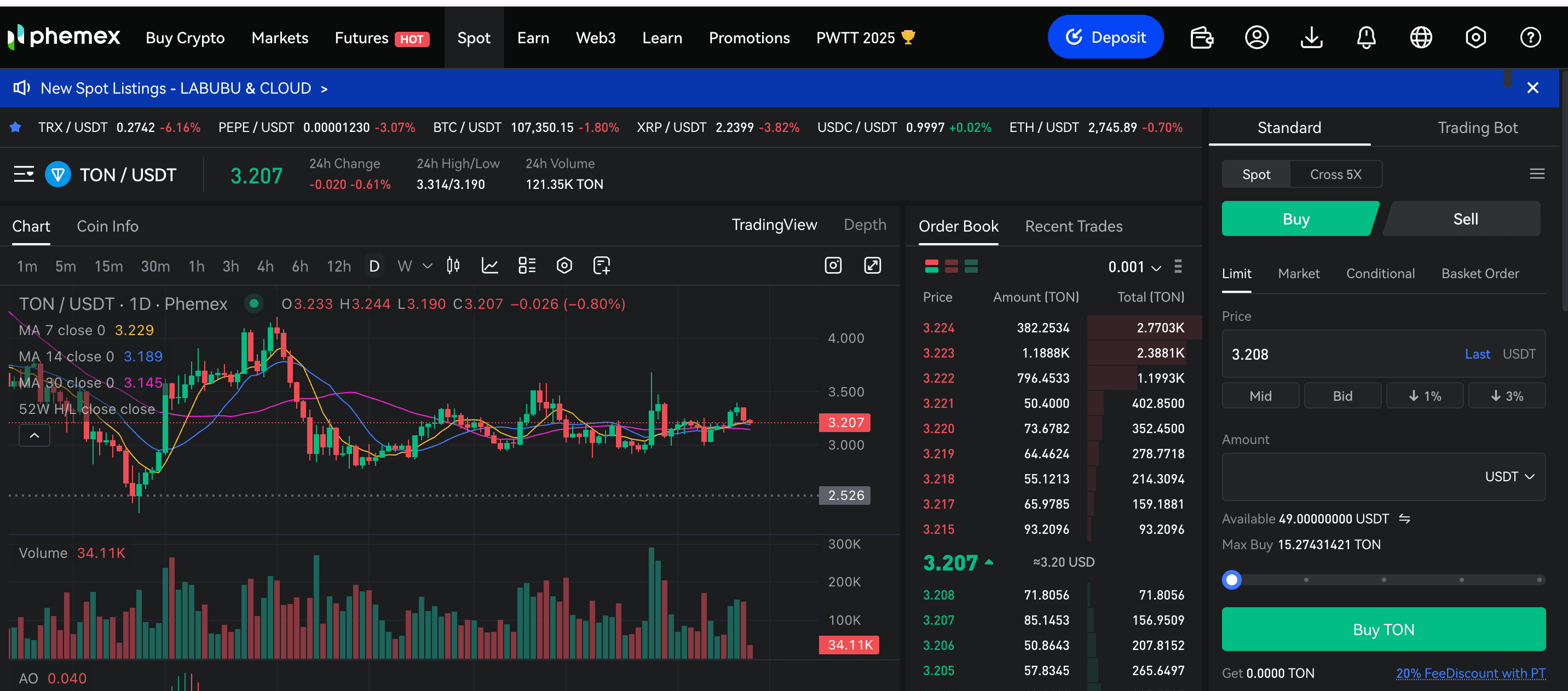The image size is (1568, 691).
Task: Set price to Mid
Action: pyautogui.click(x=1260, y=396)
